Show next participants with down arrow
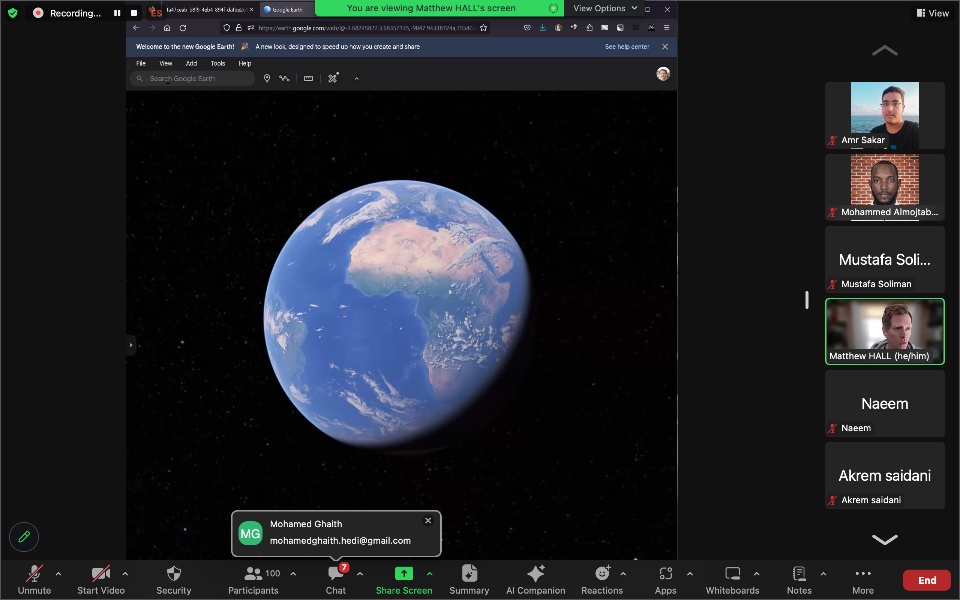960x600 pixels. coord(885,539)
